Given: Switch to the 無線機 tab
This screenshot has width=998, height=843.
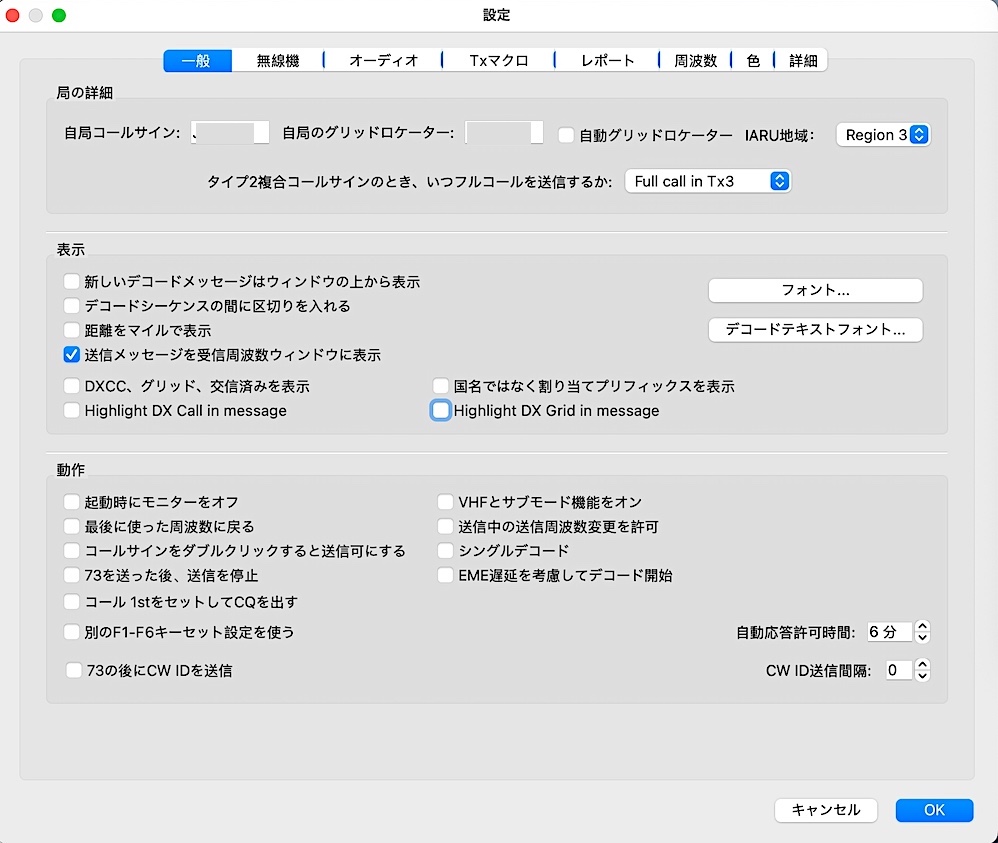Looking at the screenshot, I should (x=277, y=61).
